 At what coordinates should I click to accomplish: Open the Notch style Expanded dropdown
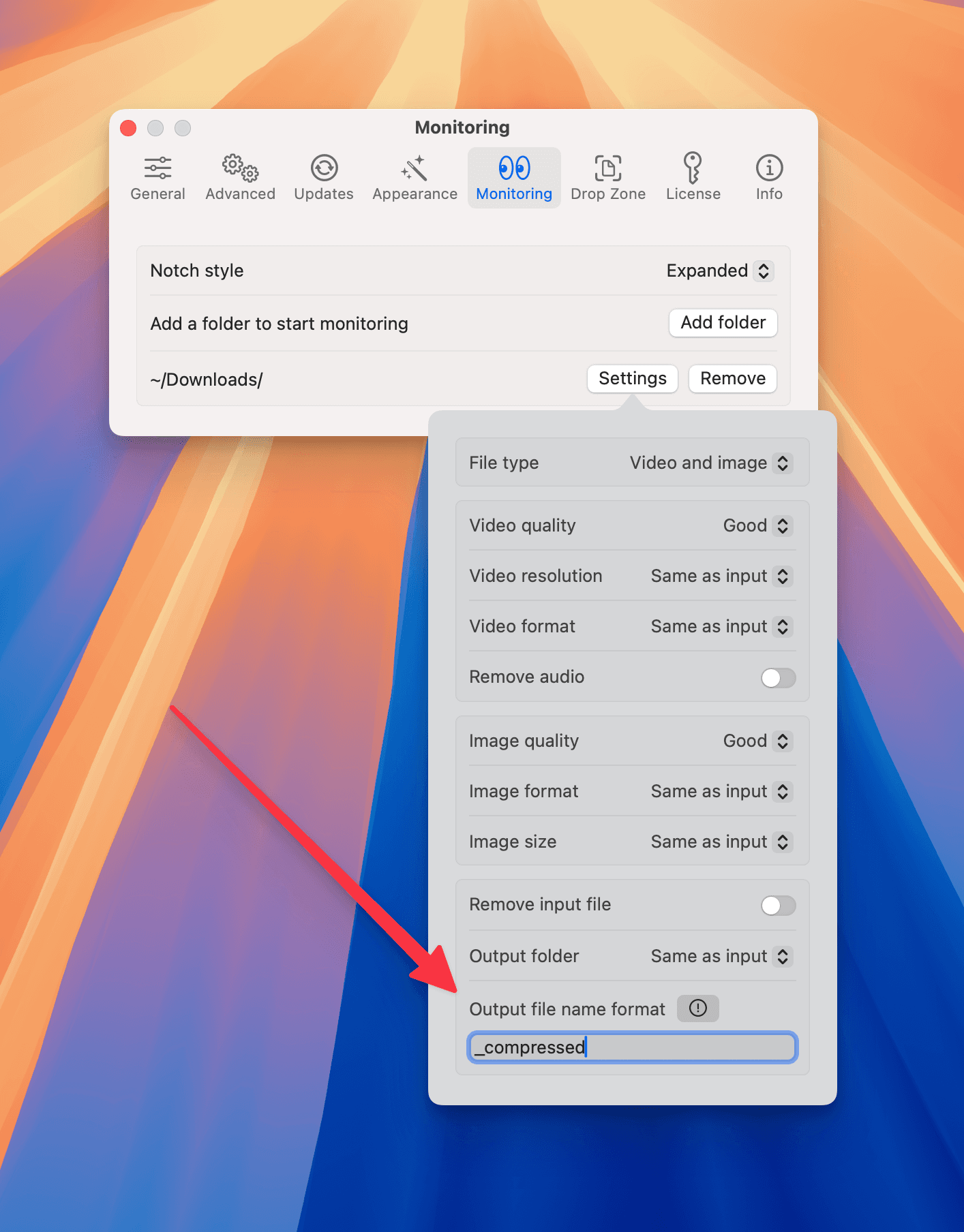point(720,271)
